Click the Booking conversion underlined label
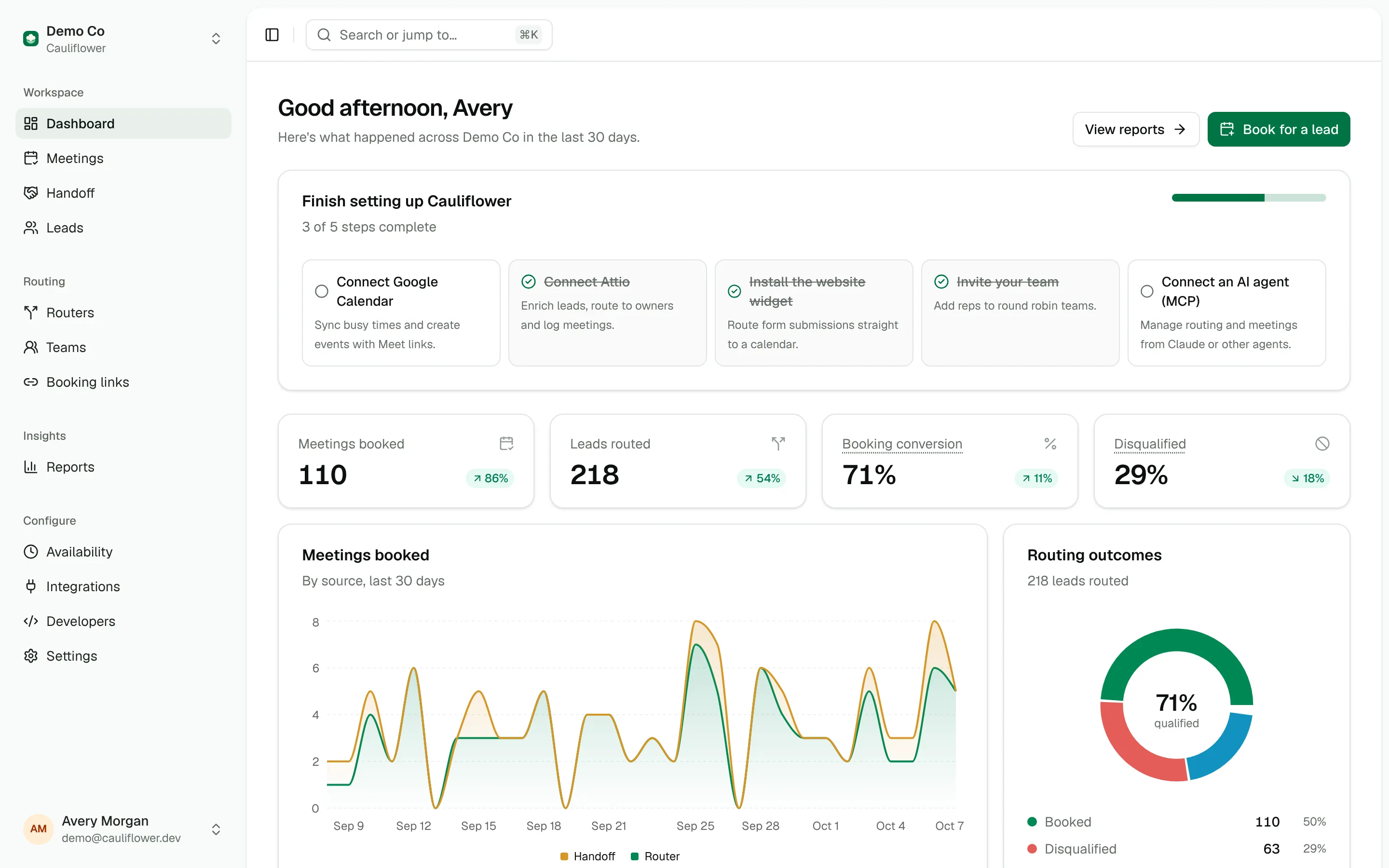This screenshot has width=1389, height=868. pyautogui.click(x=902, y=444)
